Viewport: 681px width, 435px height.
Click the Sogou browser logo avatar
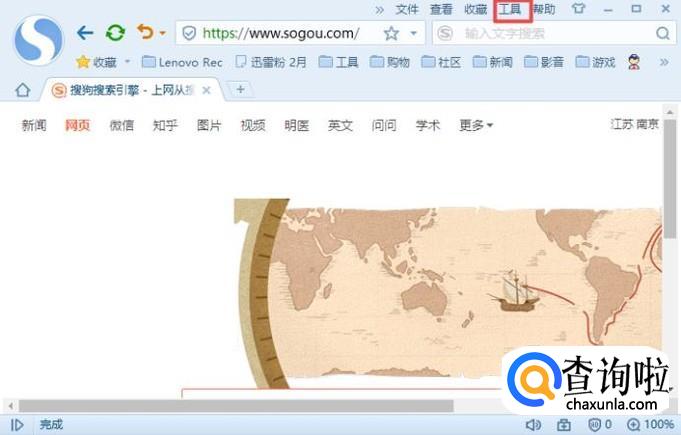38,40
